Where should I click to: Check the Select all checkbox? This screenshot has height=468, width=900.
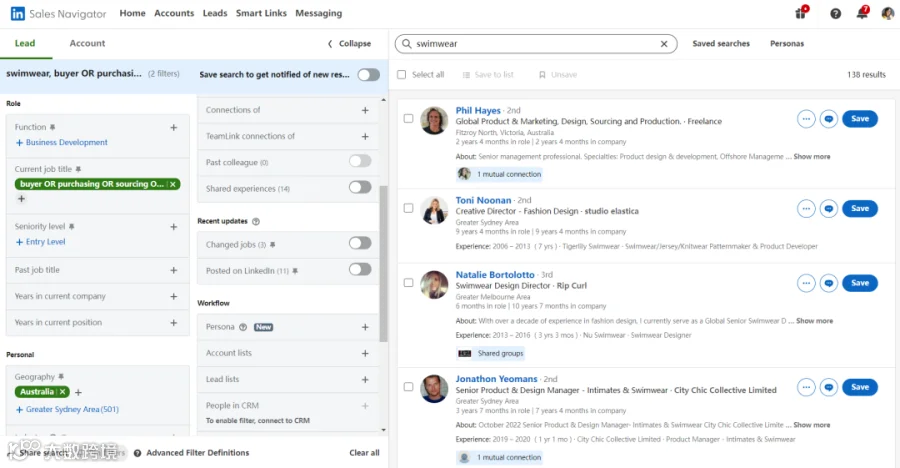(402, 75)
